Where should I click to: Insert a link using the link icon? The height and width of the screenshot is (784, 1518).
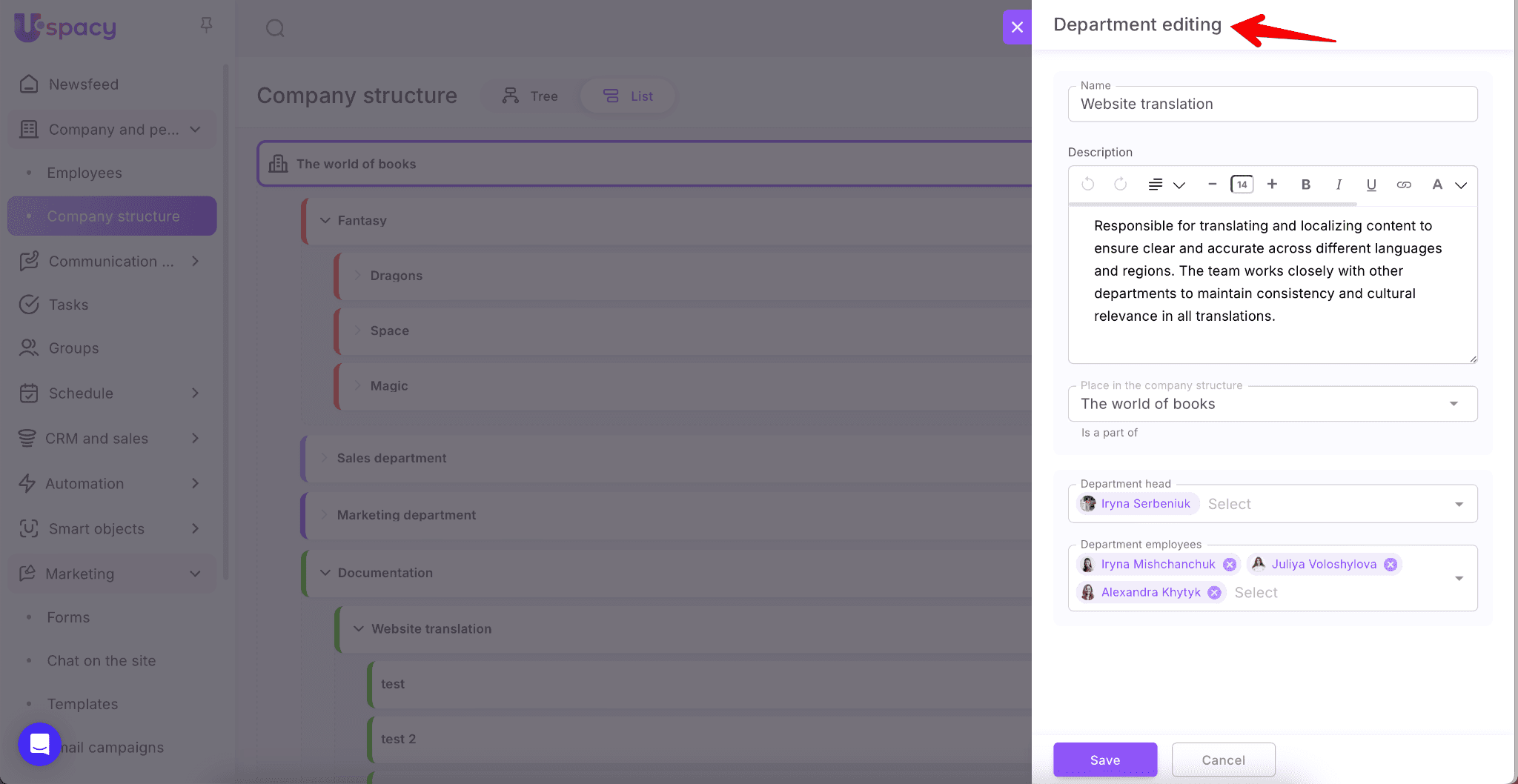click(x=1404, y=185)
